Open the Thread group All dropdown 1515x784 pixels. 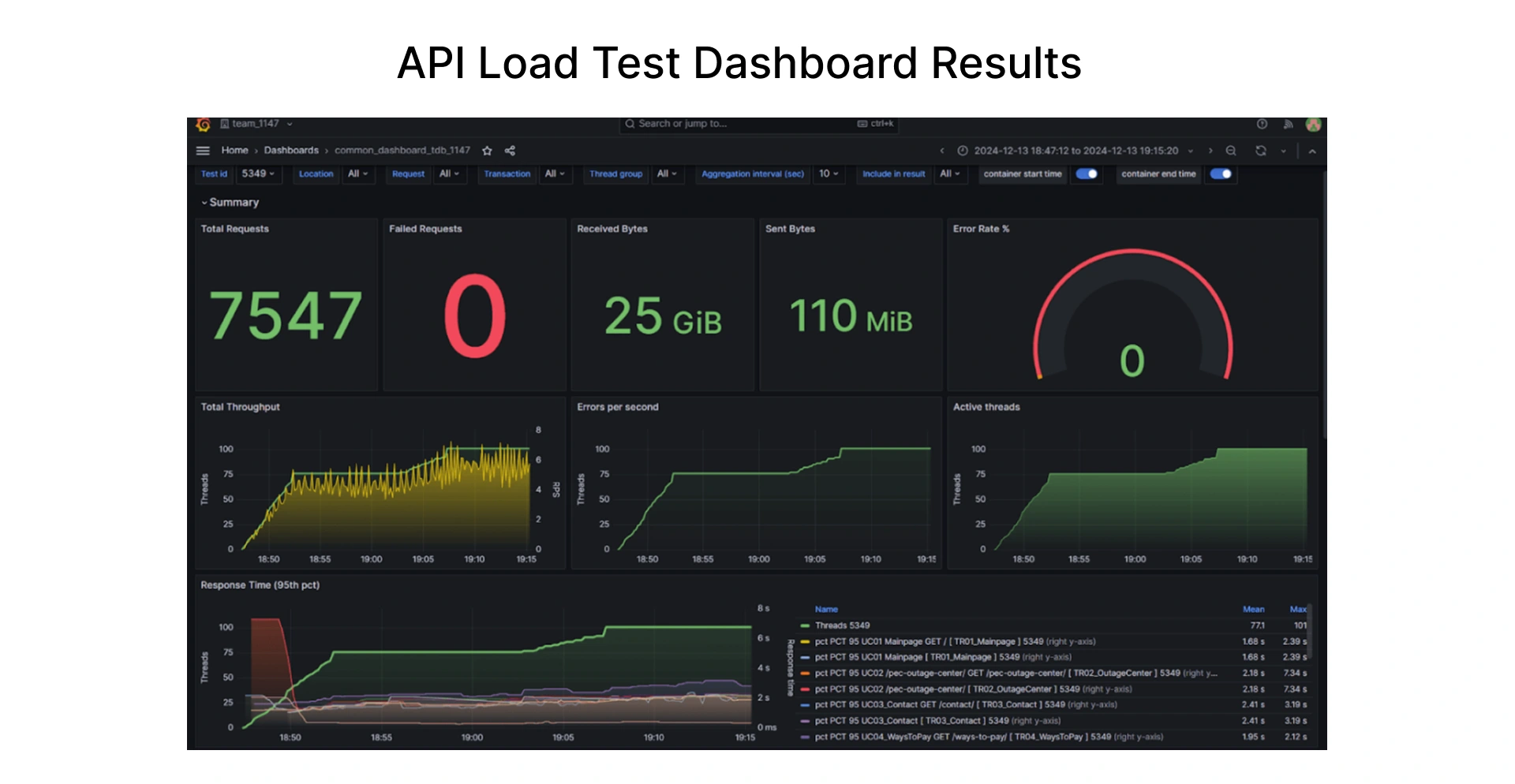point(667,174)
